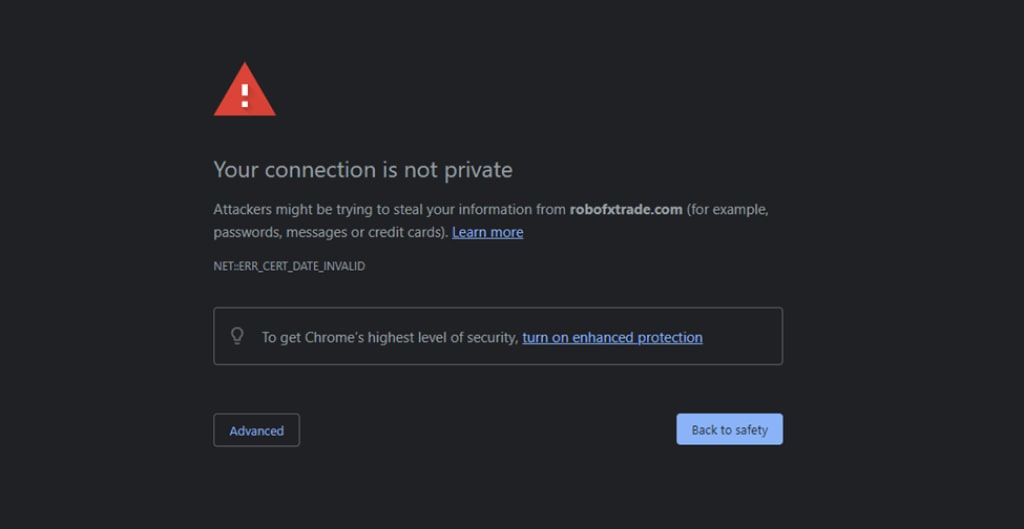Click the red warning triangle icon

coord(244,90)
